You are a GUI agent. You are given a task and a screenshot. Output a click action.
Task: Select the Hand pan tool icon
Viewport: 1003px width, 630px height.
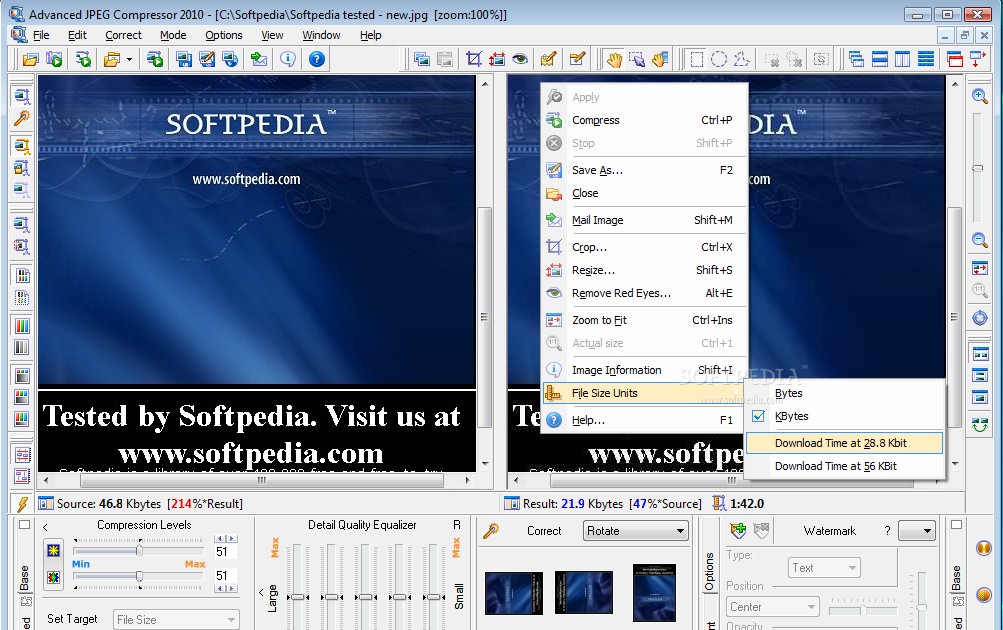[x=615, y=59]
